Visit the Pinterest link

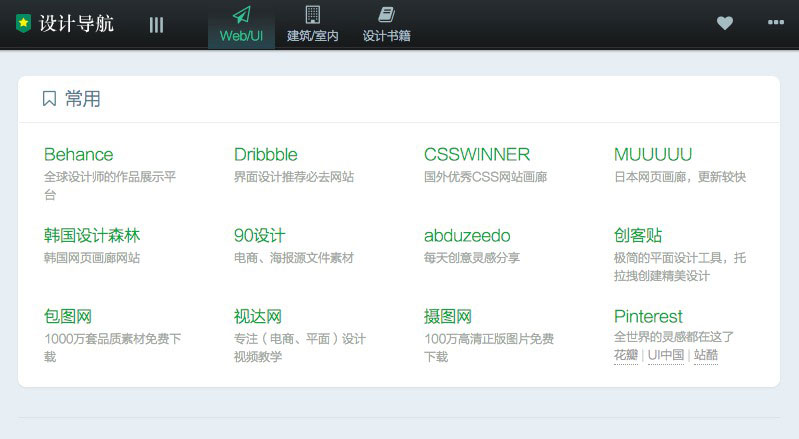pyautogui.click(x=648, y=316)
